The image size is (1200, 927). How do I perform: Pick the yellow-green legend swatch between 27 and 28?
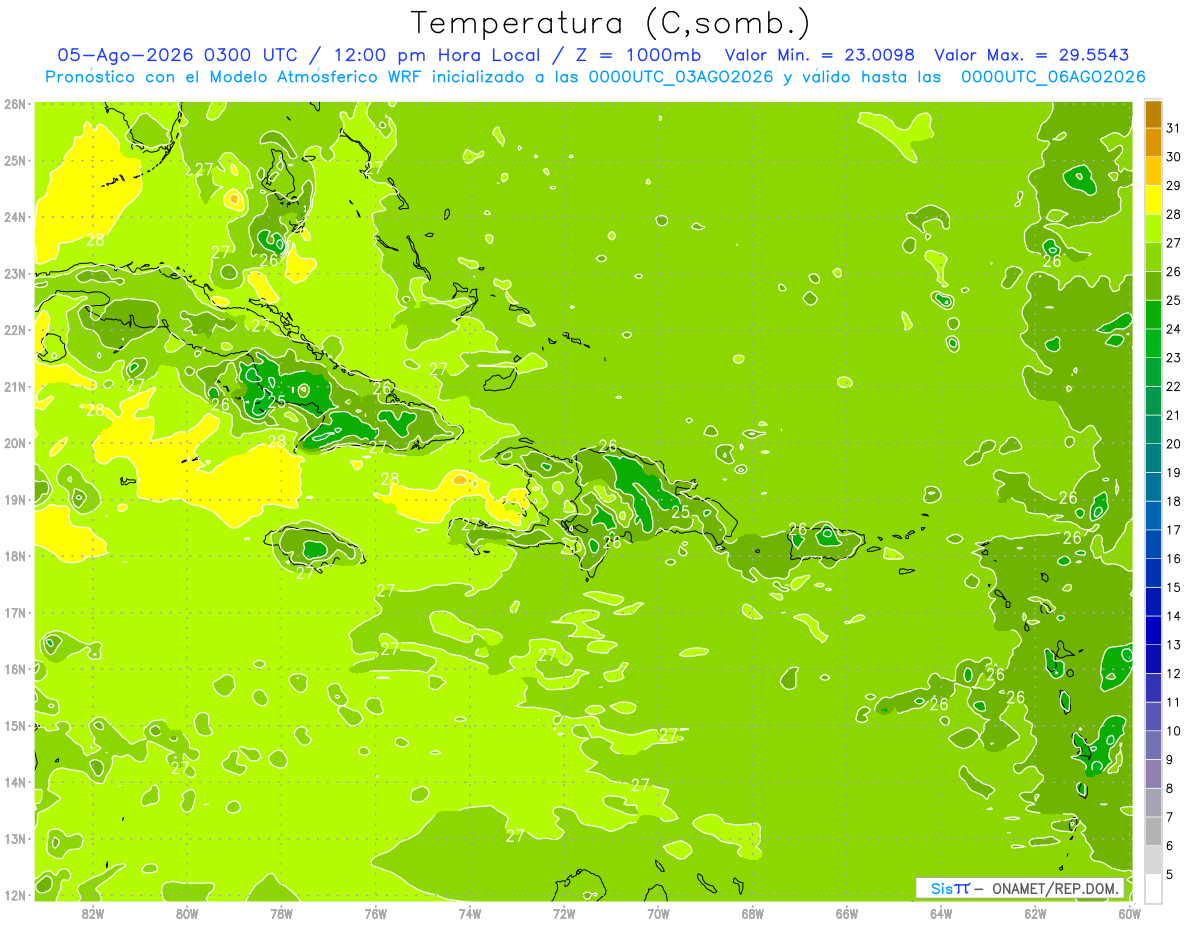(1153, 228)
